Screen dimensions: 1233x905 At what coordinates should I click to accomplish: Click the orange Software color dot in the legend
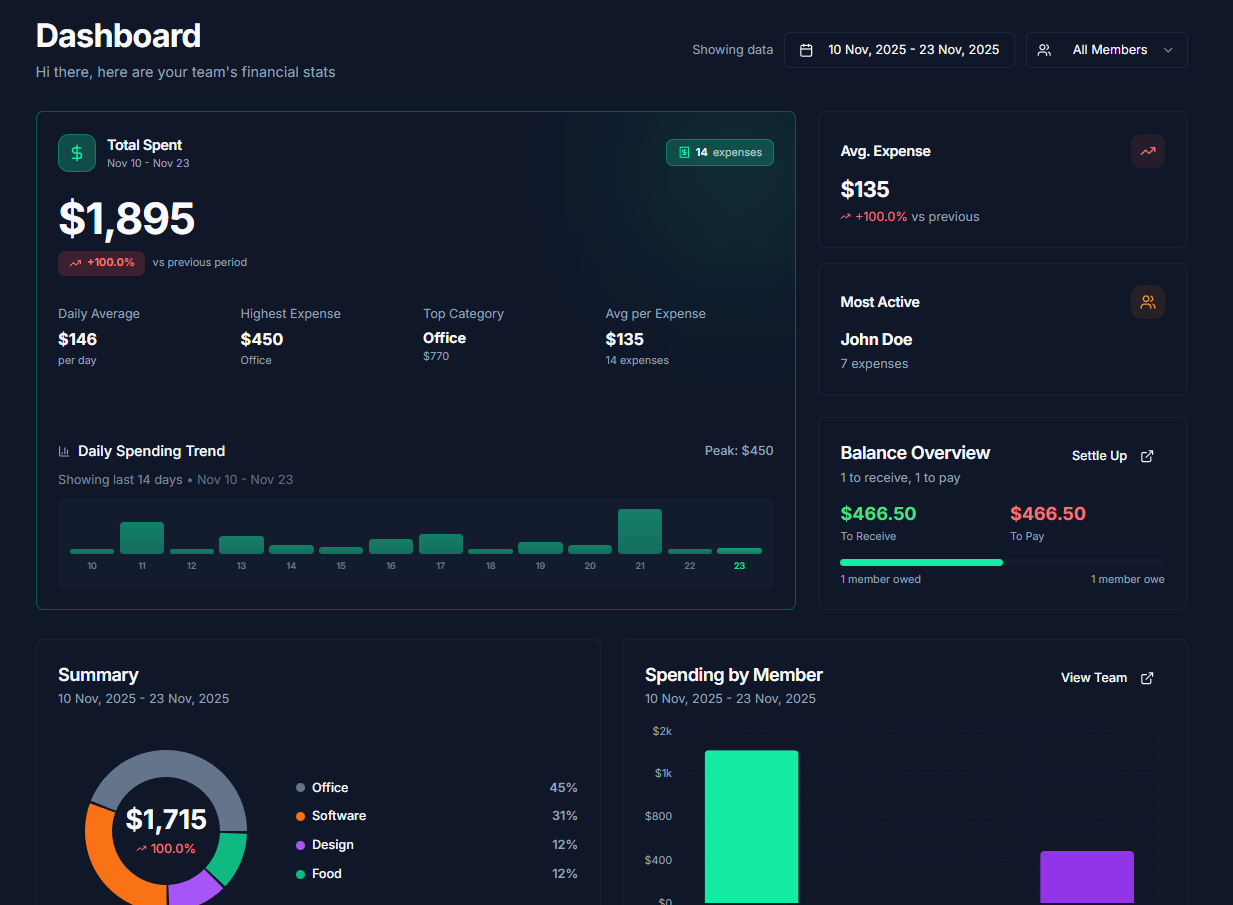coord(301,816)
